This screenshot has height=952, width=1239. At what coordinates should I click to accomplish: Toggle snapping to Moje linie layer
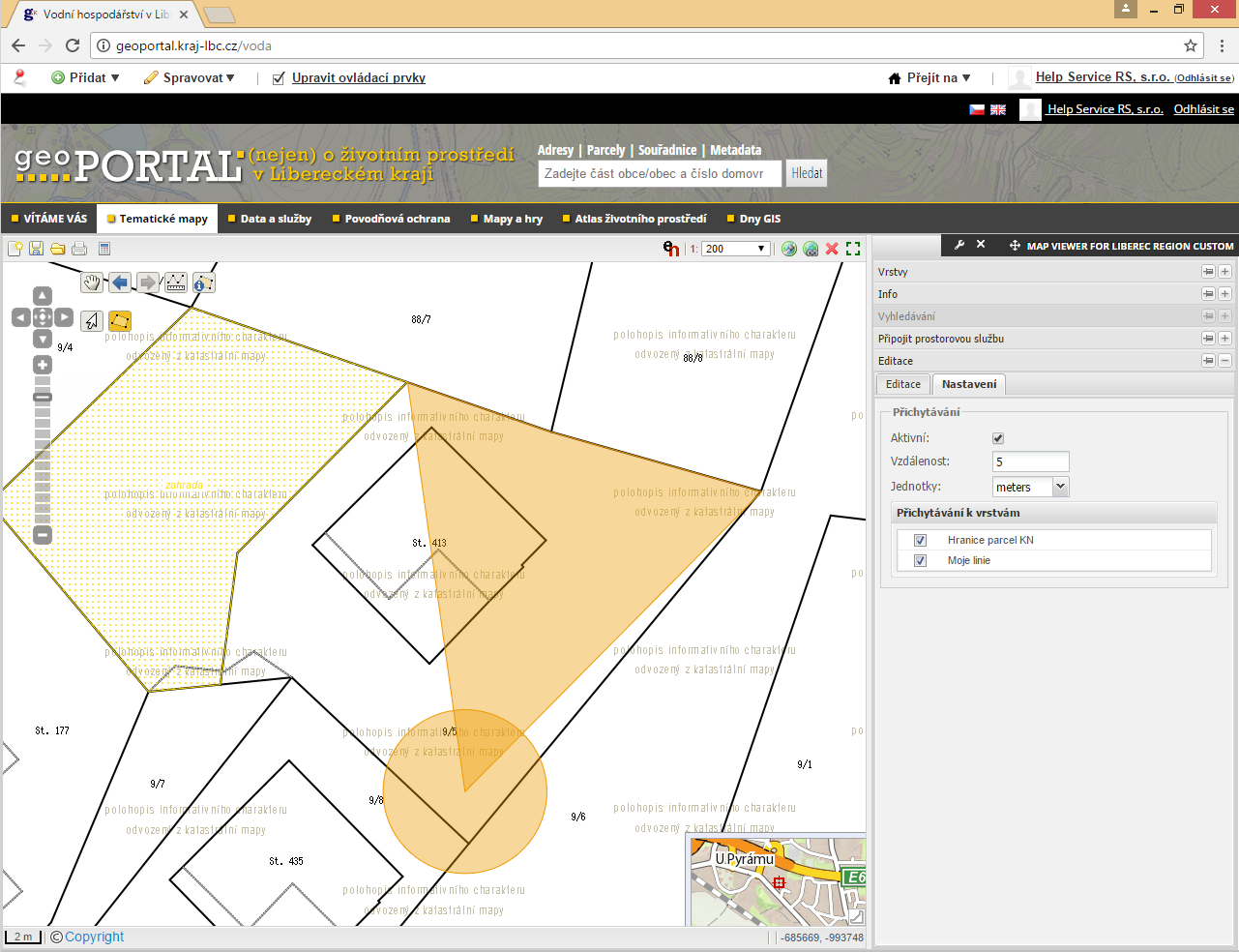point(921,561)
